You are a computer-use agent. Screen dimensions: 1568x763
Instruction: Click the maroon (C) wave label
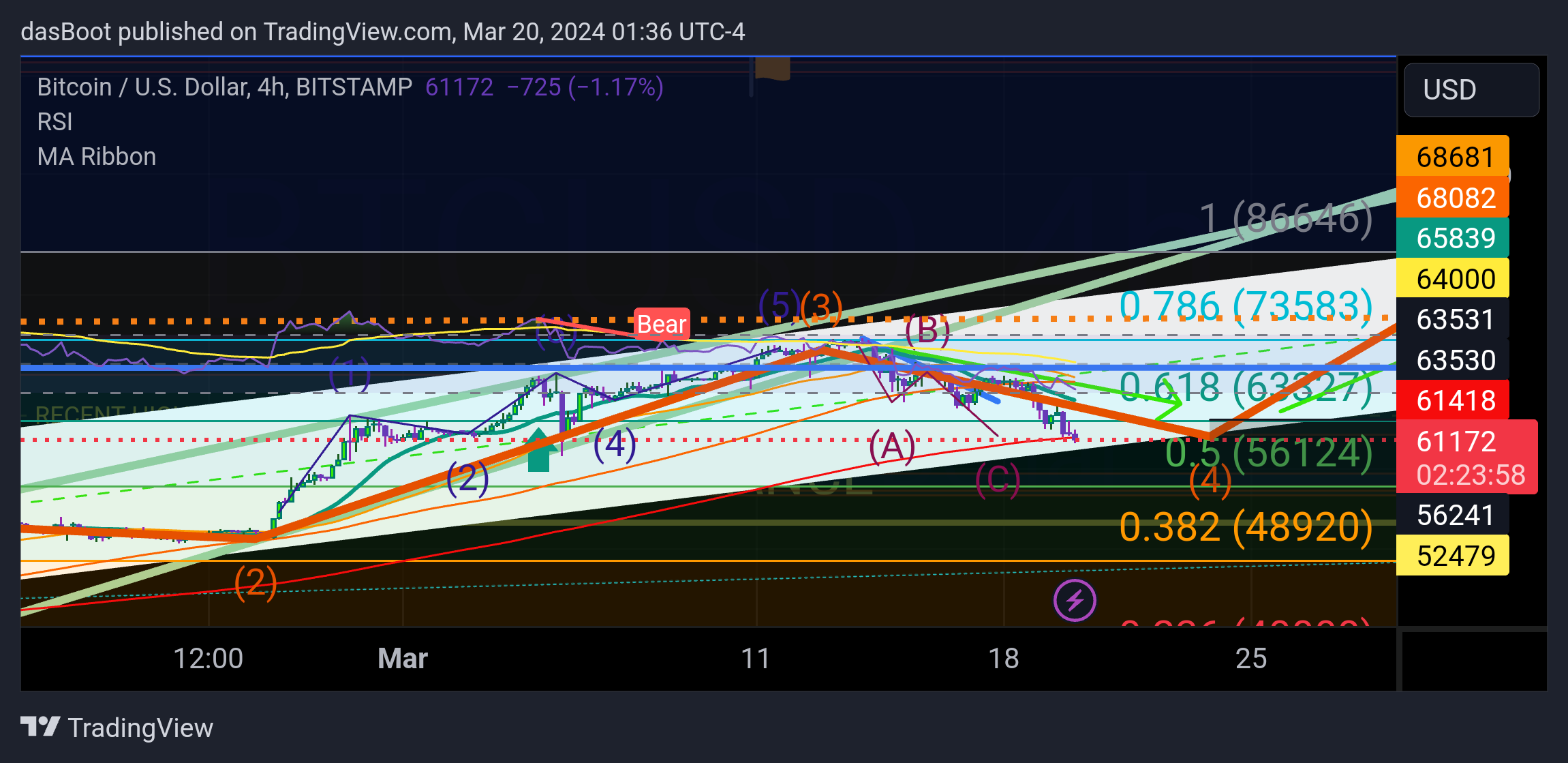tap(998, 479)
